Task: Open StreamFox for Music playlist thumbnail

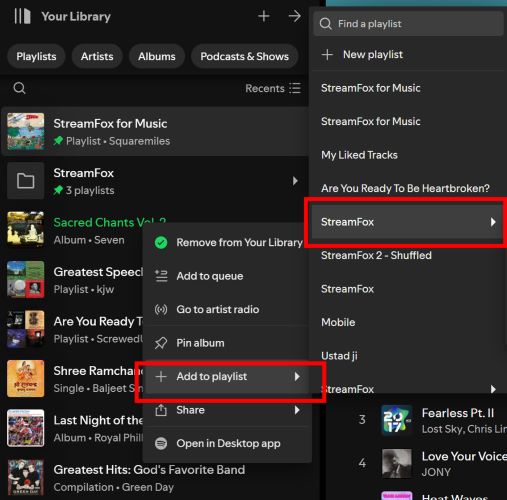Action: click(26, 131)
